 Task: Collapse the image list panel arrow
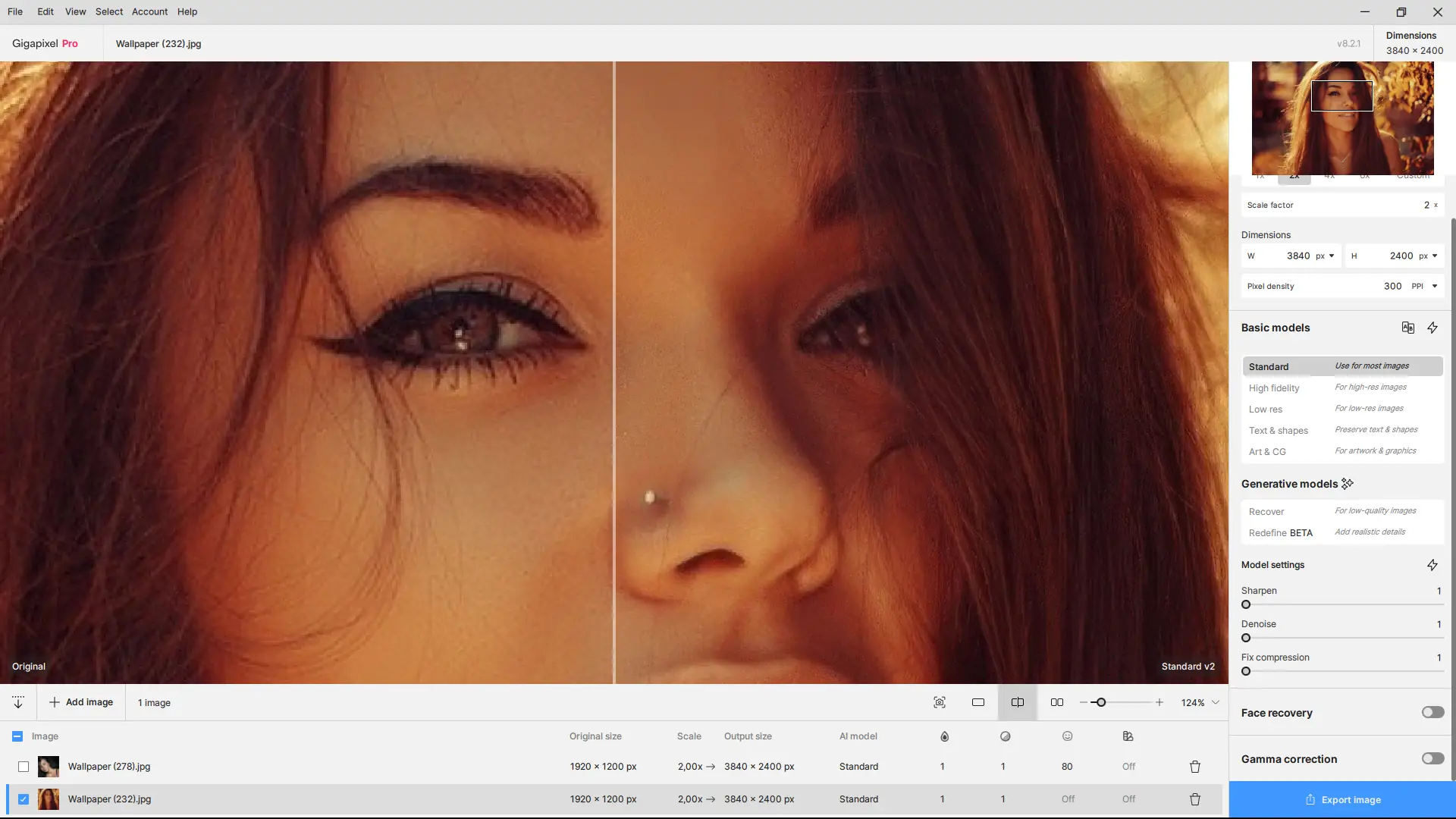coord(18,702)
